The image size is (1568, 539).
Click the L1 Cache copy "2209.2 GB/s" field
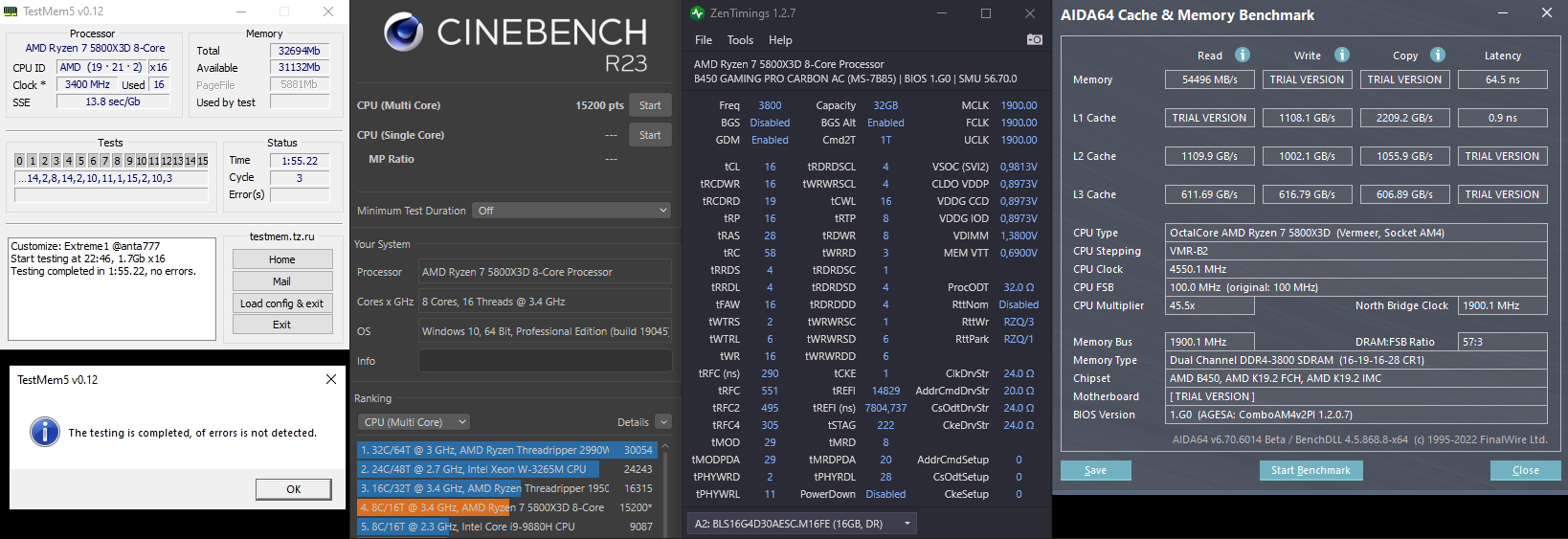click(x=1404, y=118)
